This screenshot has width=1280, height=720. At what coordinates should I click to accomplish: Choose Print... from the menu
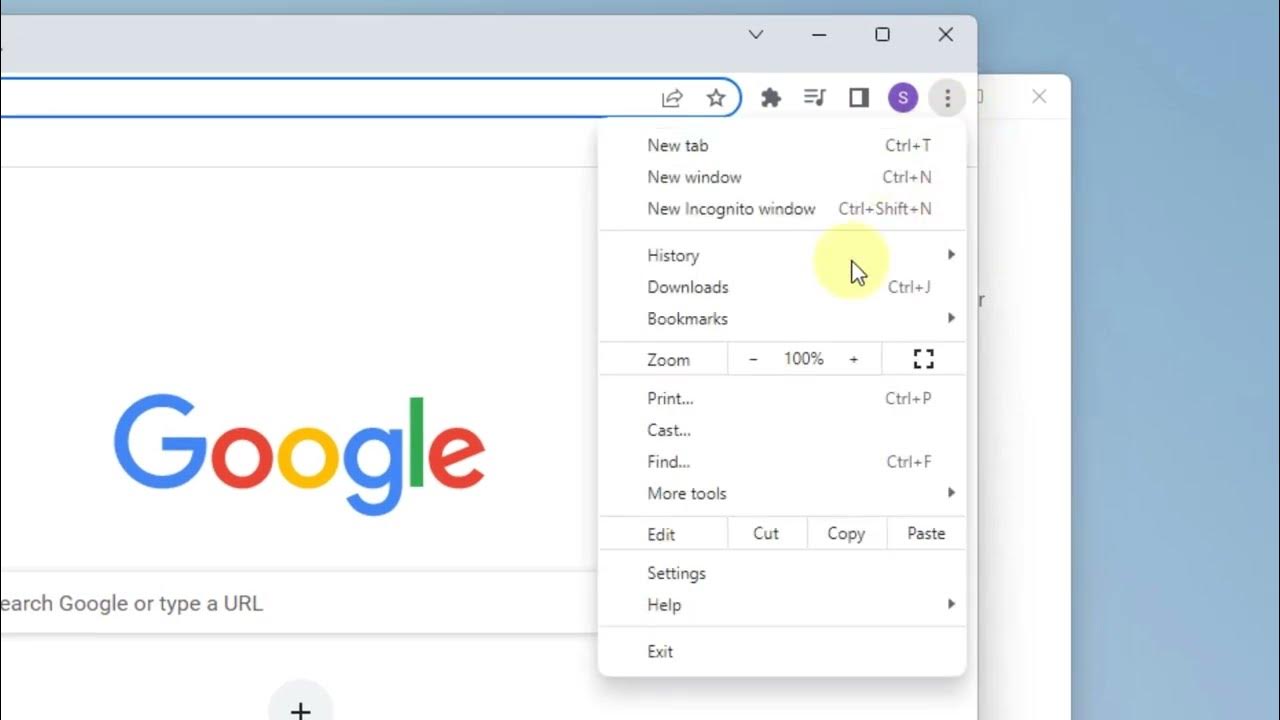(x=782, y=398)
